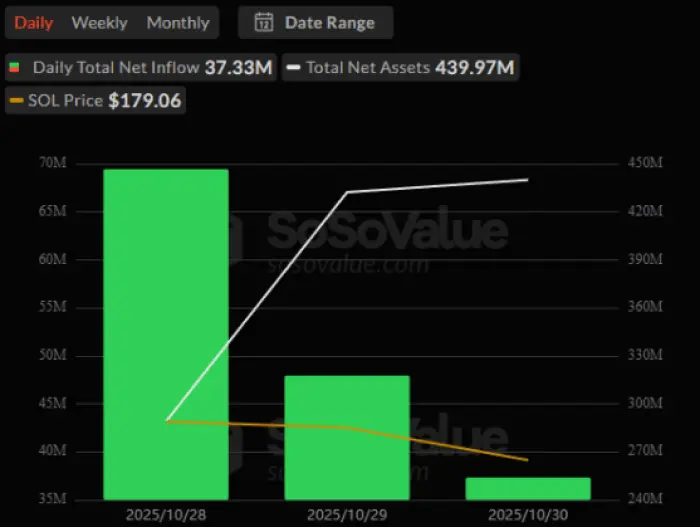Click the red-green Daily Net Inflow legend icon

pyautogui.click(x=14, y=67)
